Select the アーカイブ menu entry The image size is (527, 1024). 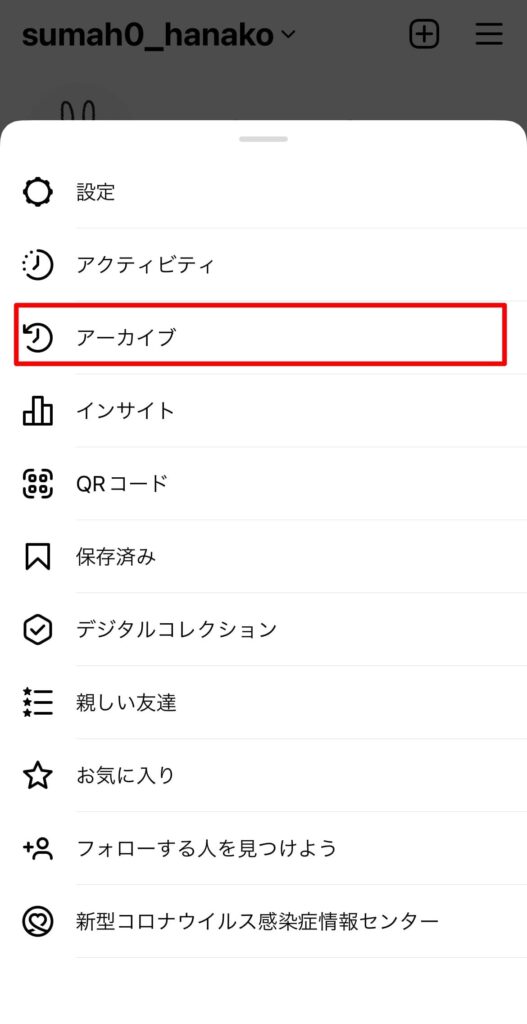pos(261,336)
